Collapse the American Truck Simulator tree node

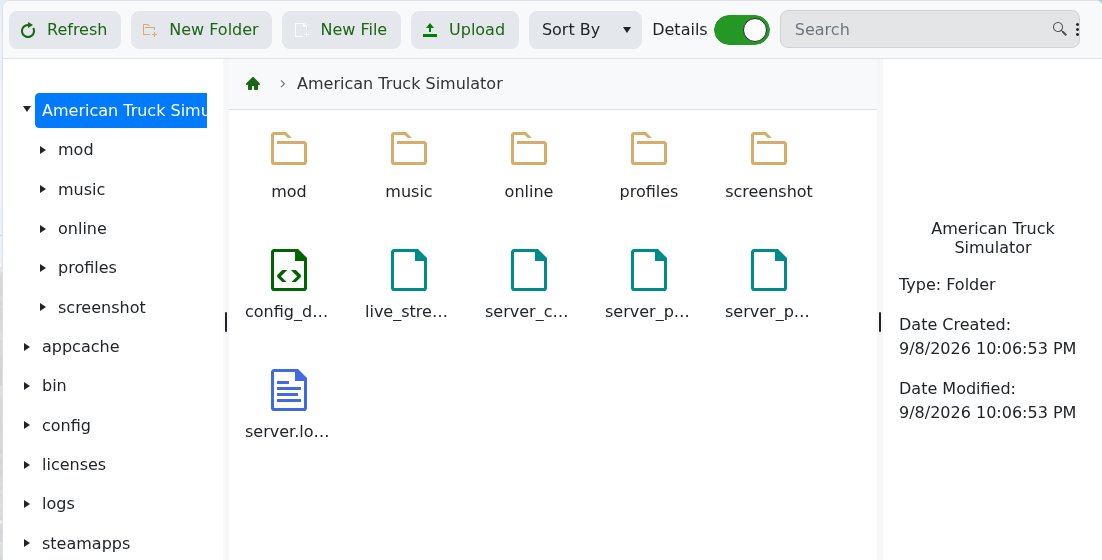27,109
